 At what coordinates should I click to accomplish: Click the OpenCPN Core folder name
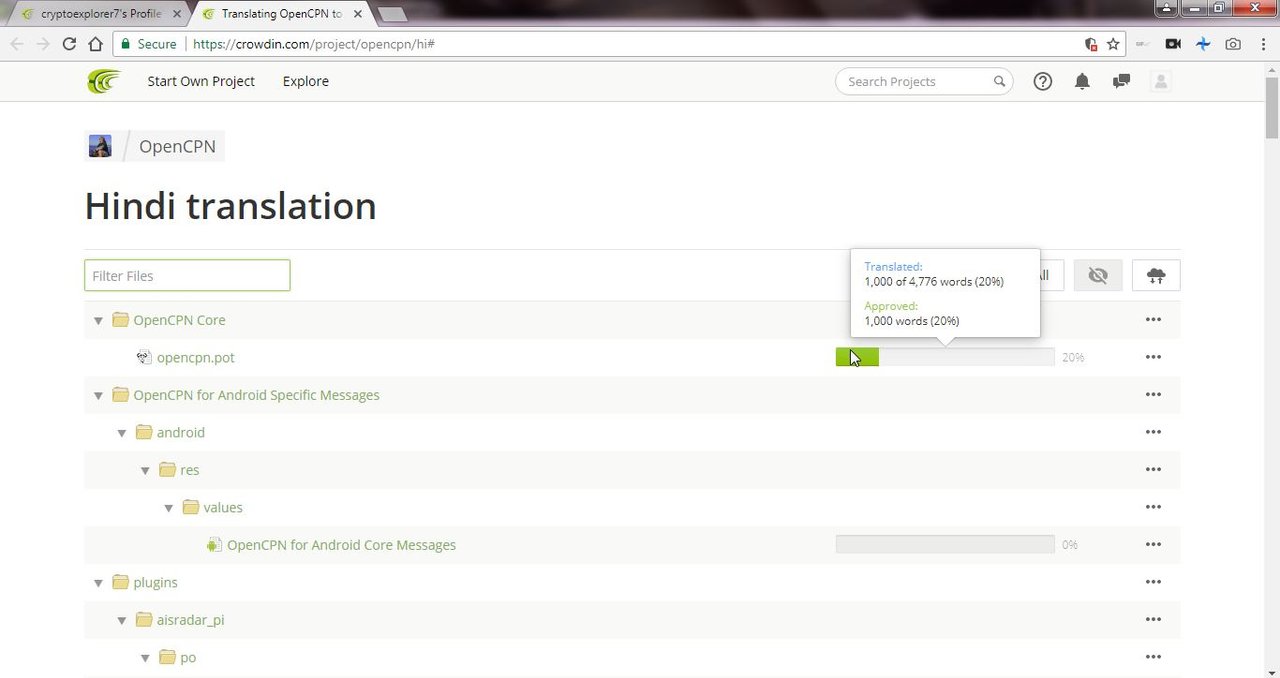click(x=179, y=320)
